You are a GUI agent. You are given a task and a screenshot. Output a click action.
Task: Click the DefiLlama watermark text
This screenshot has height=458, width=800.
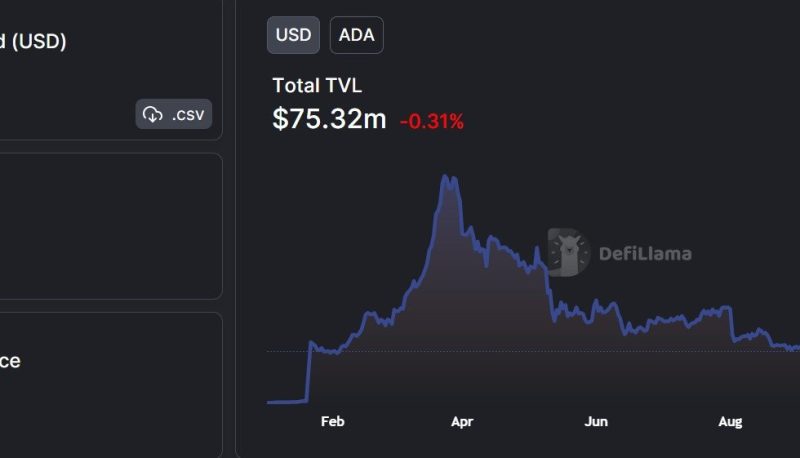(x=645, y=253)
